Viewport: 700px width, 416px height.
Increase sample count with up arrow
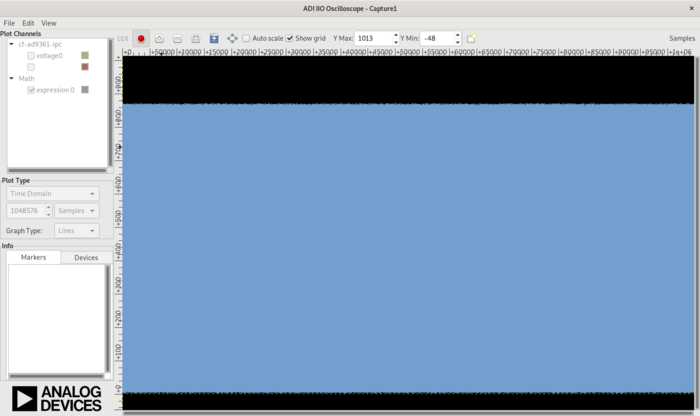coord(48,207)
